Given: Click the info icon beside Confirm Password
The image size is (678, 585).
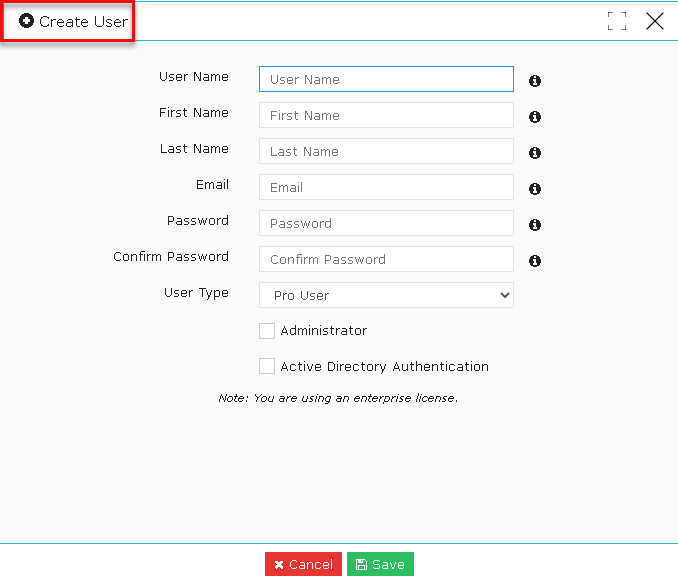Looking at the screenshot, I should pos(535,261).
